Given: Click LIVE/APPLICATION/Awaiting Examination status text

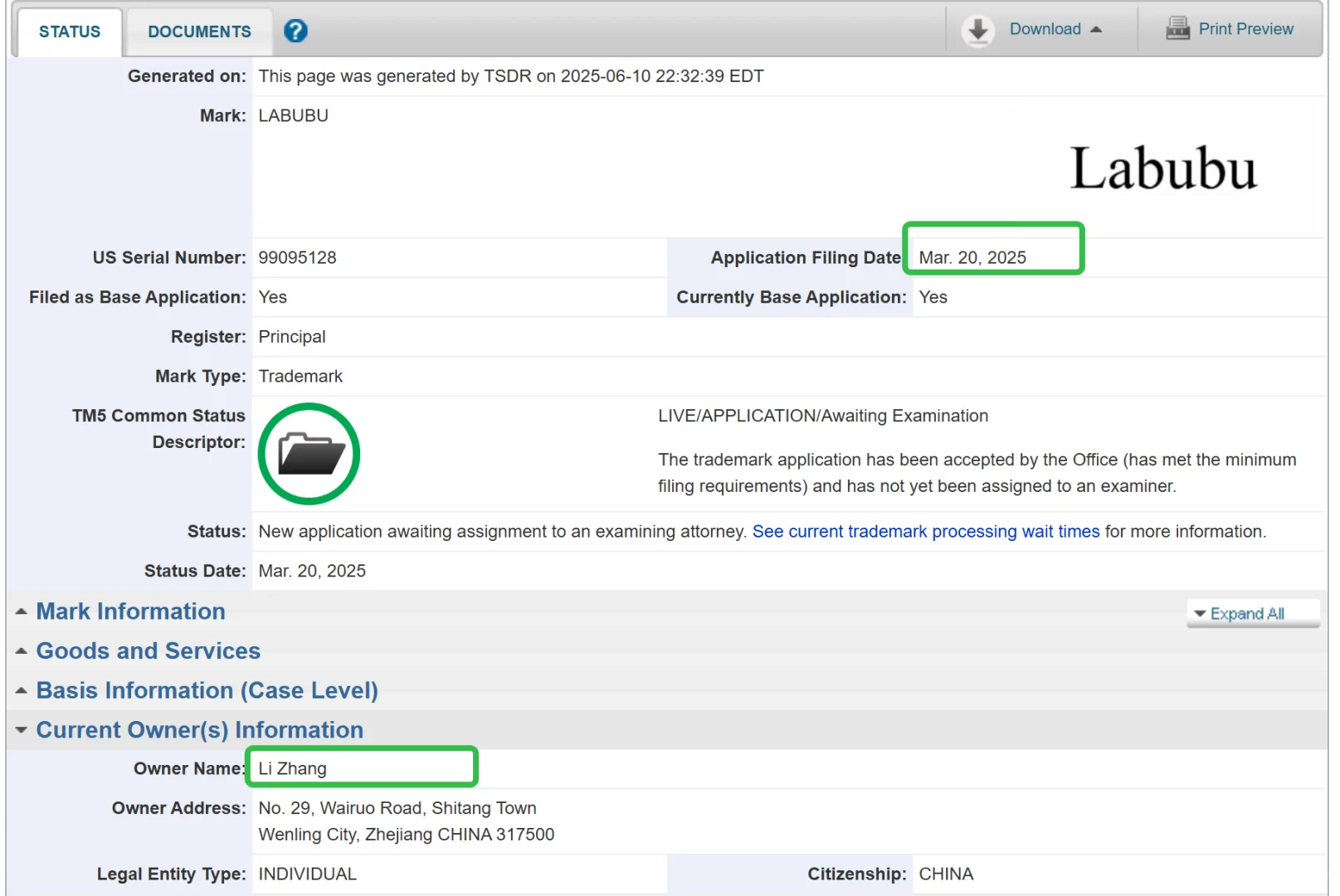Looking at the screenshot, I should coord(823,416).
